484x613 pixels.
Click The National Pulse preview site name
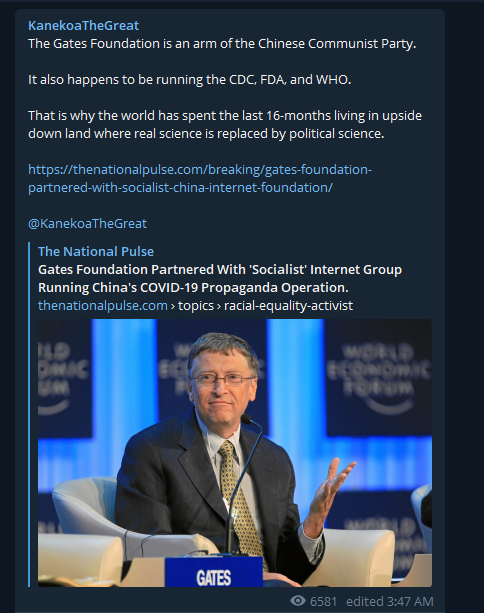tap(96, 251)
